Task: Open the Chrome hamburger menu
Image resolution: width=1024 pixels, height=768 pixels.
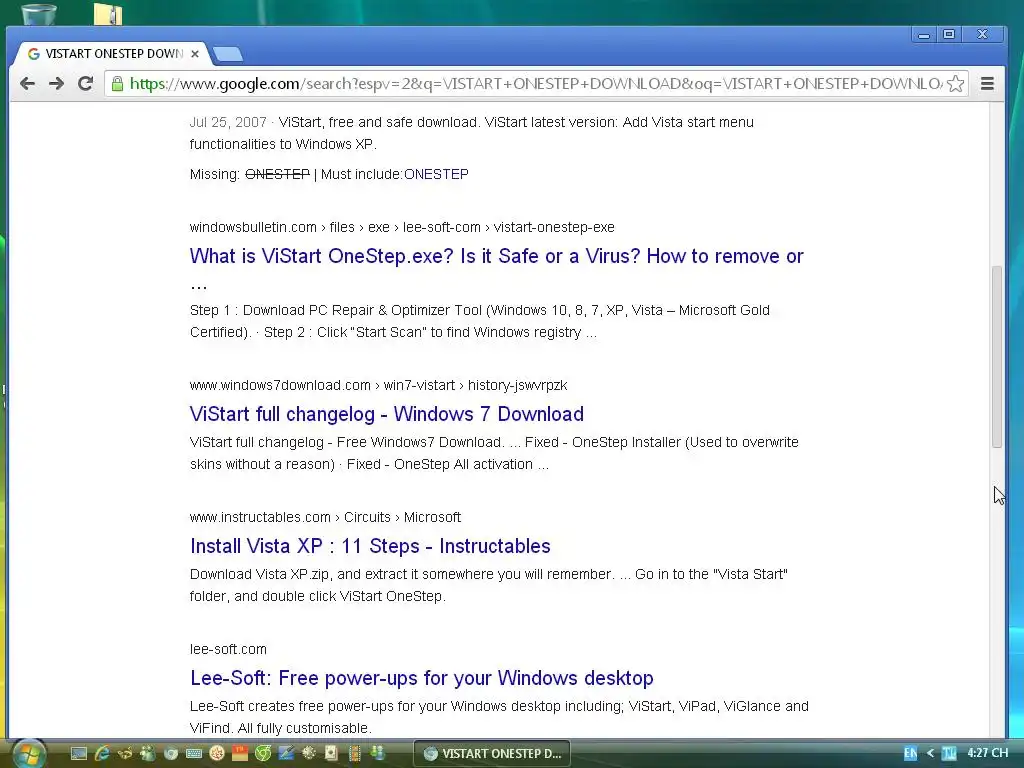Action: pyautogui.click(x=987, y=84)
